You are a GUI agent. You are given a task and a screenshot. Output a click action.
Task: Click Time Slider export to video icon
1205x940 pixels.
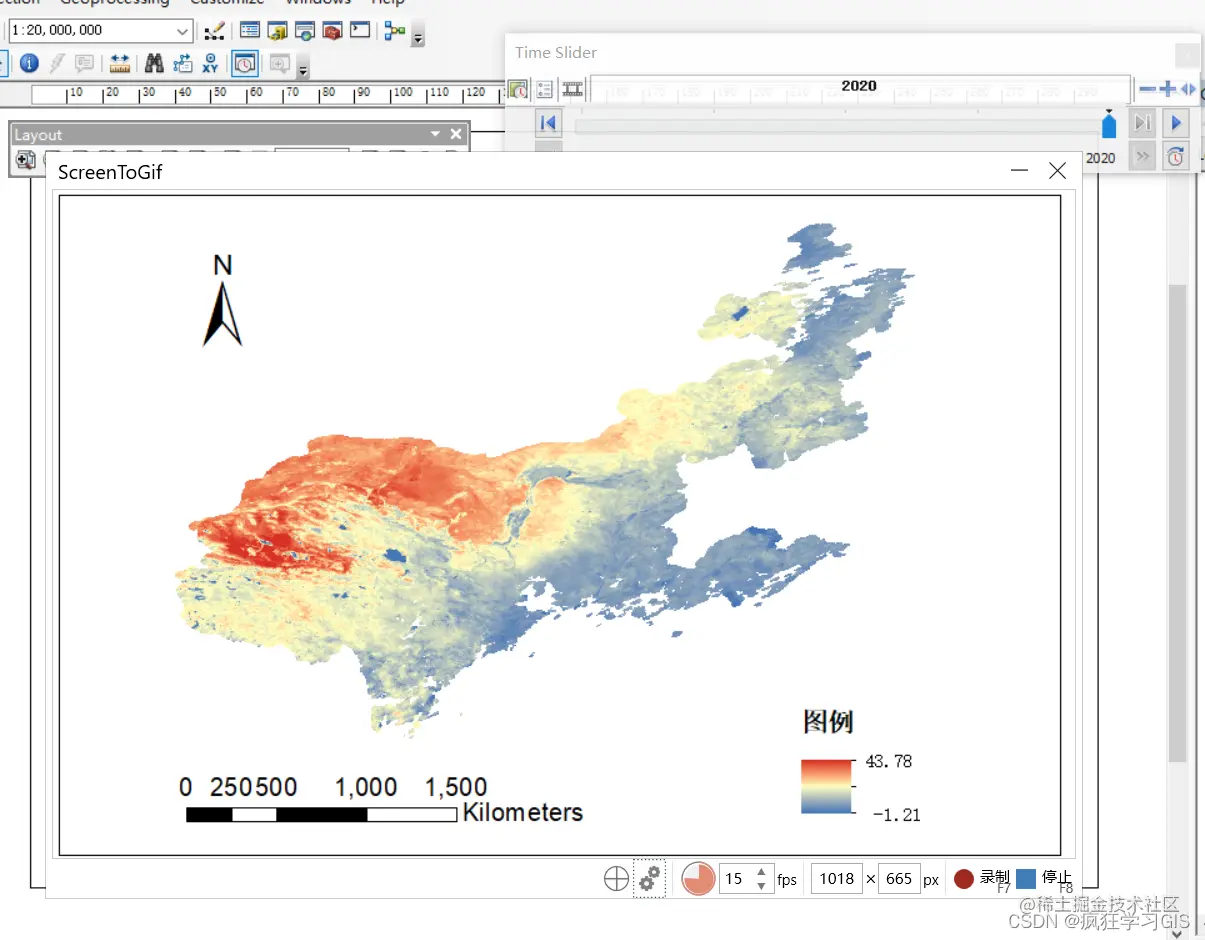[572, 89]
